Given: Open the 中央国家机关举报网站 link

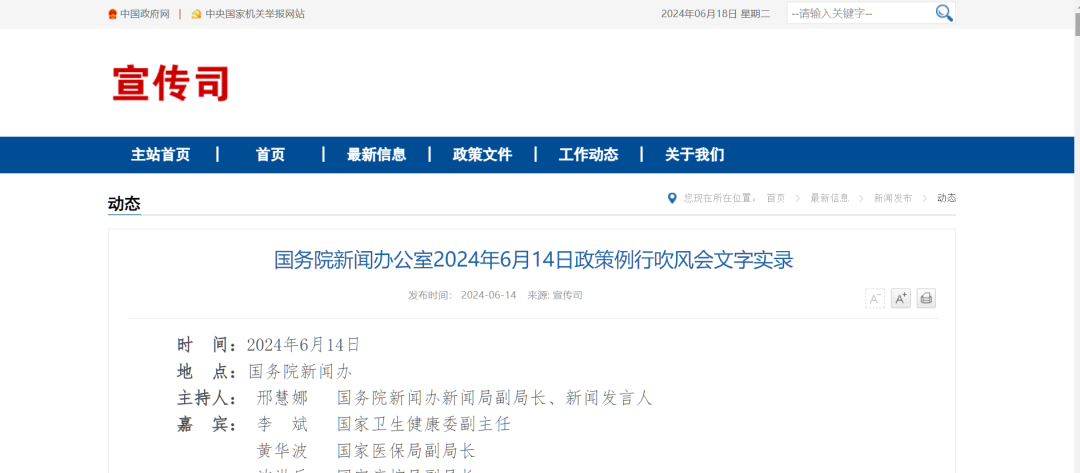Looking at the screenshot, I should click(x=255, y=14).
